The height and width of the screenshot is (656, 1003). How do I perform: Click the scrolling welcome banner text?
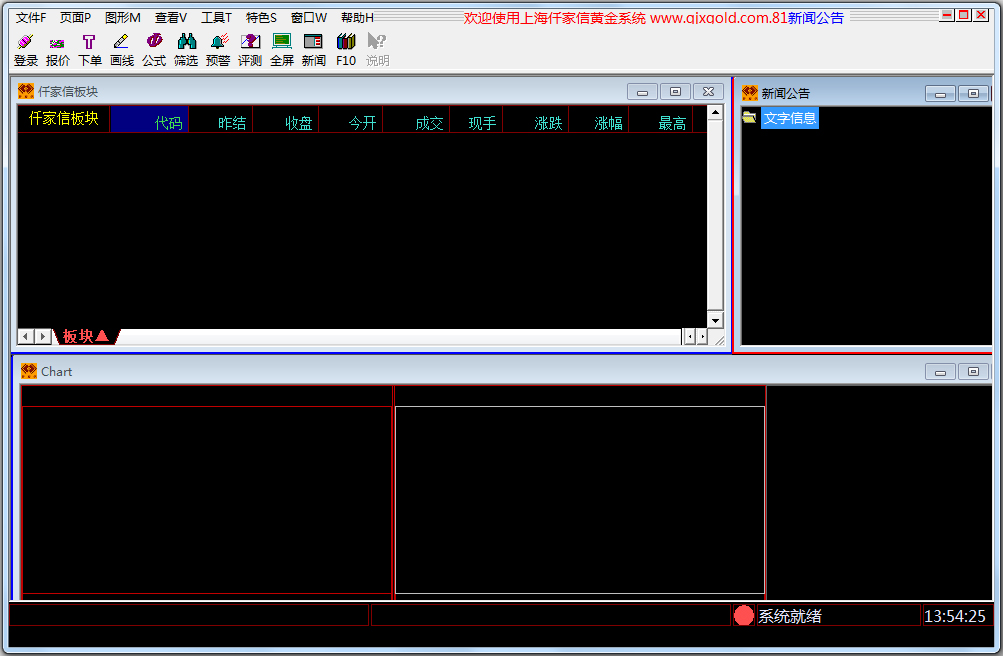pyautogui.click(x=654, y=18)
